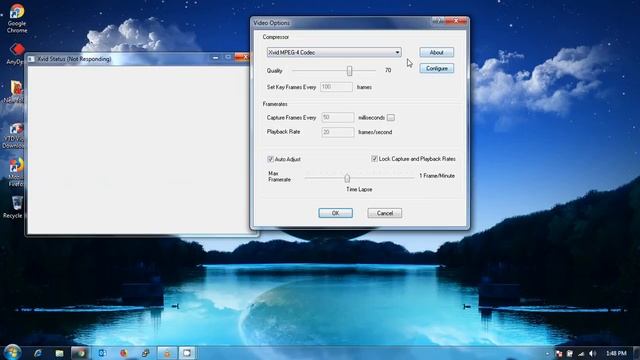Click the 1 Frame/Minute label
The image size is (640, 360).
pyautogui.click(x=437, y=176)
